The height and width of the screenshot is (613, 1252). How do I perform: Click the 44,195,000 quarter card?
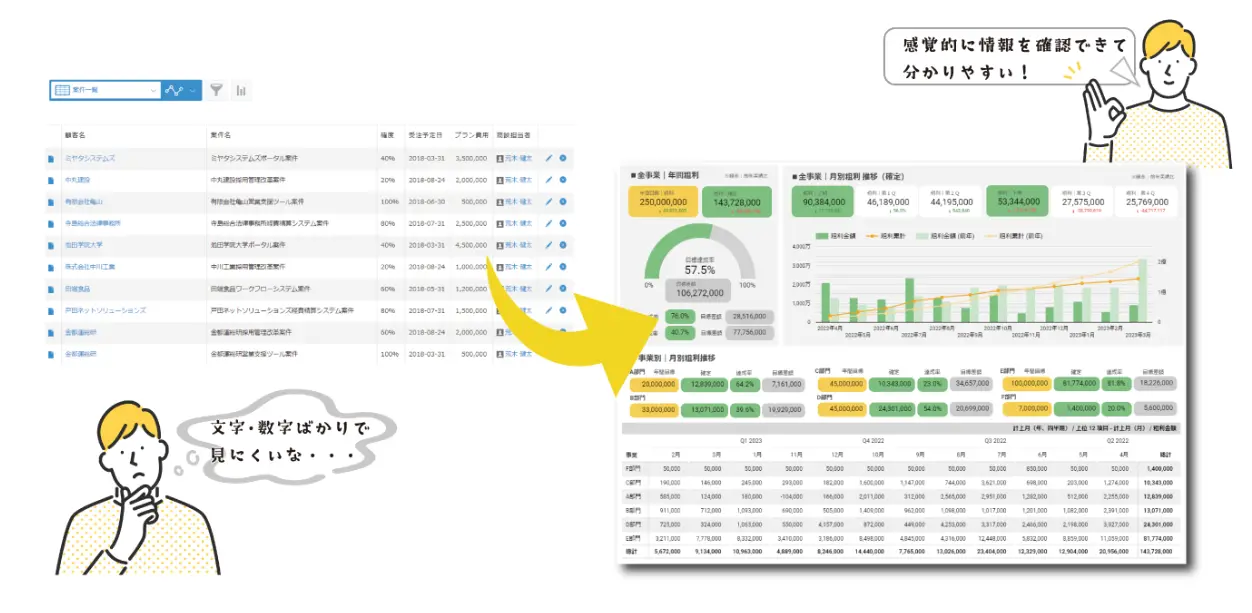pyautogui.click(x=952, y=202)
